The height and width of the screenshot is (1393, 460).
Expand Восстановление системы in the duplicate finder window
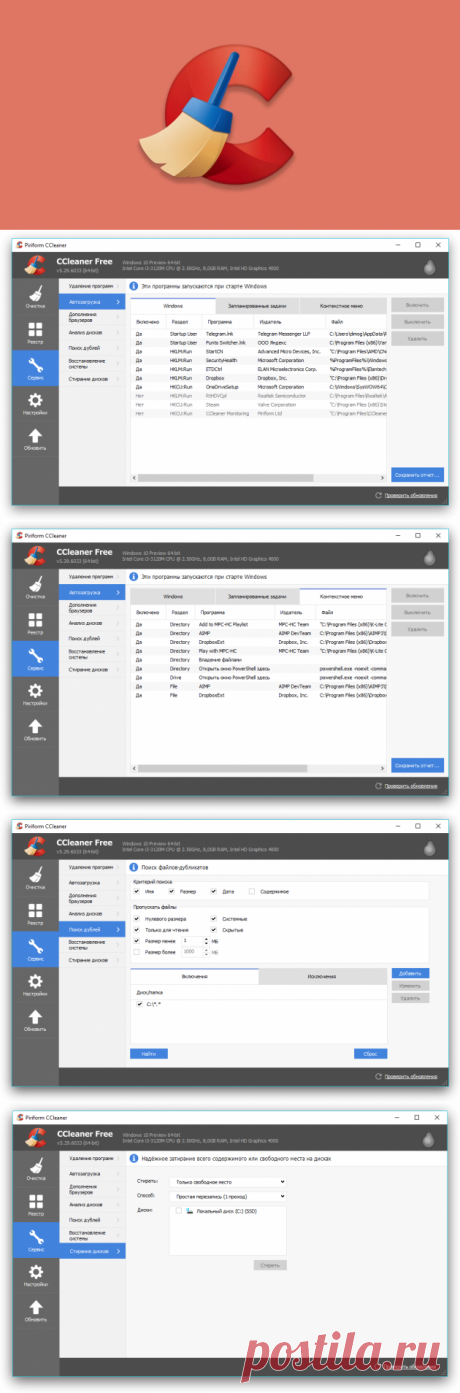92,944
